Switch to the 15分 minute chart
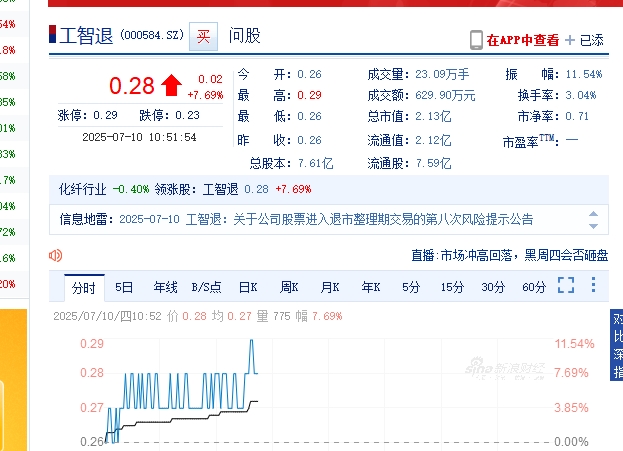The image size is (623, 451). pyautogui.click(x=452, y=287)
